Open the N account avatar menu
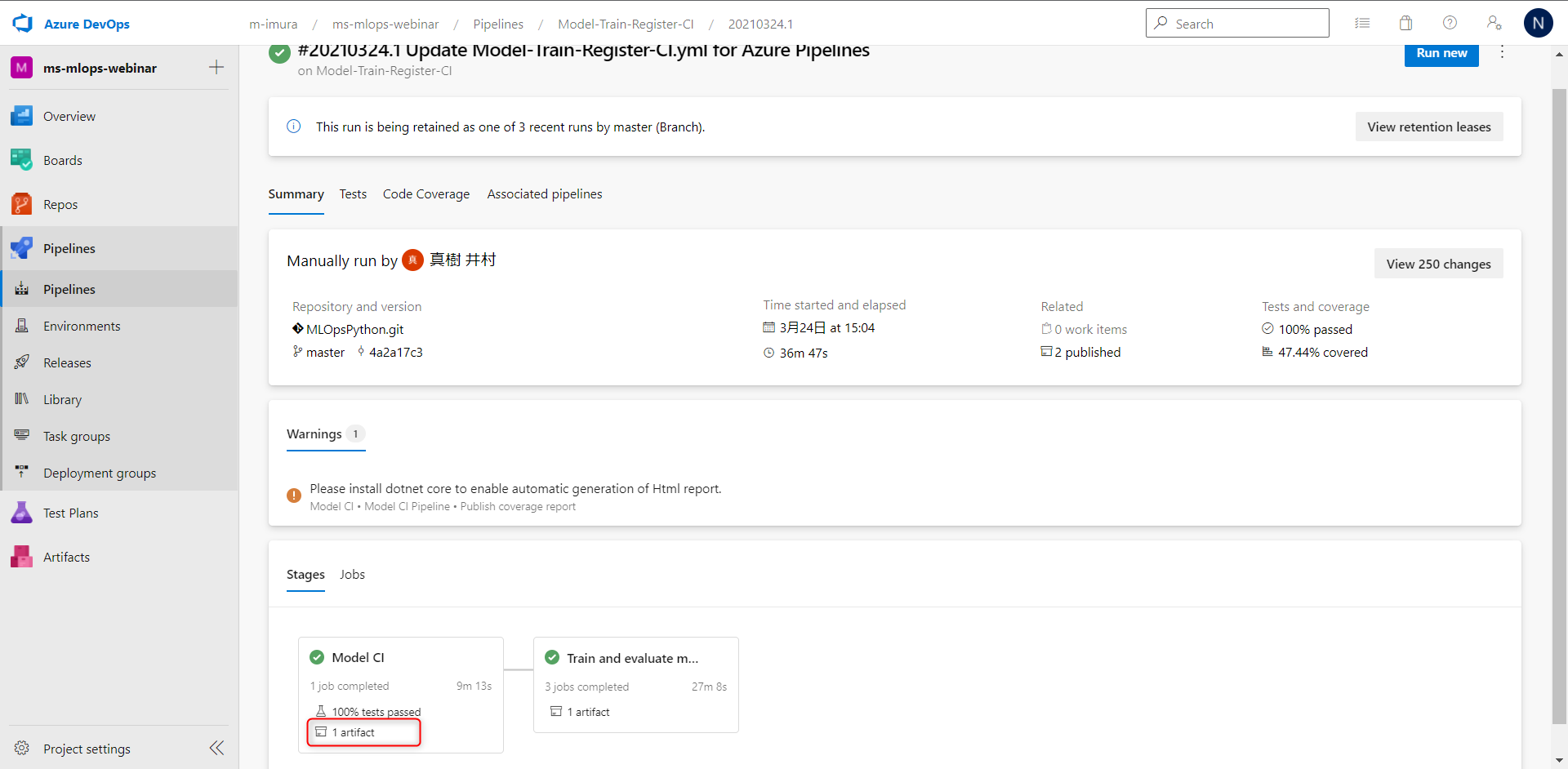Viewport: 1568px width, 769px height. [x=1539, y=23]
